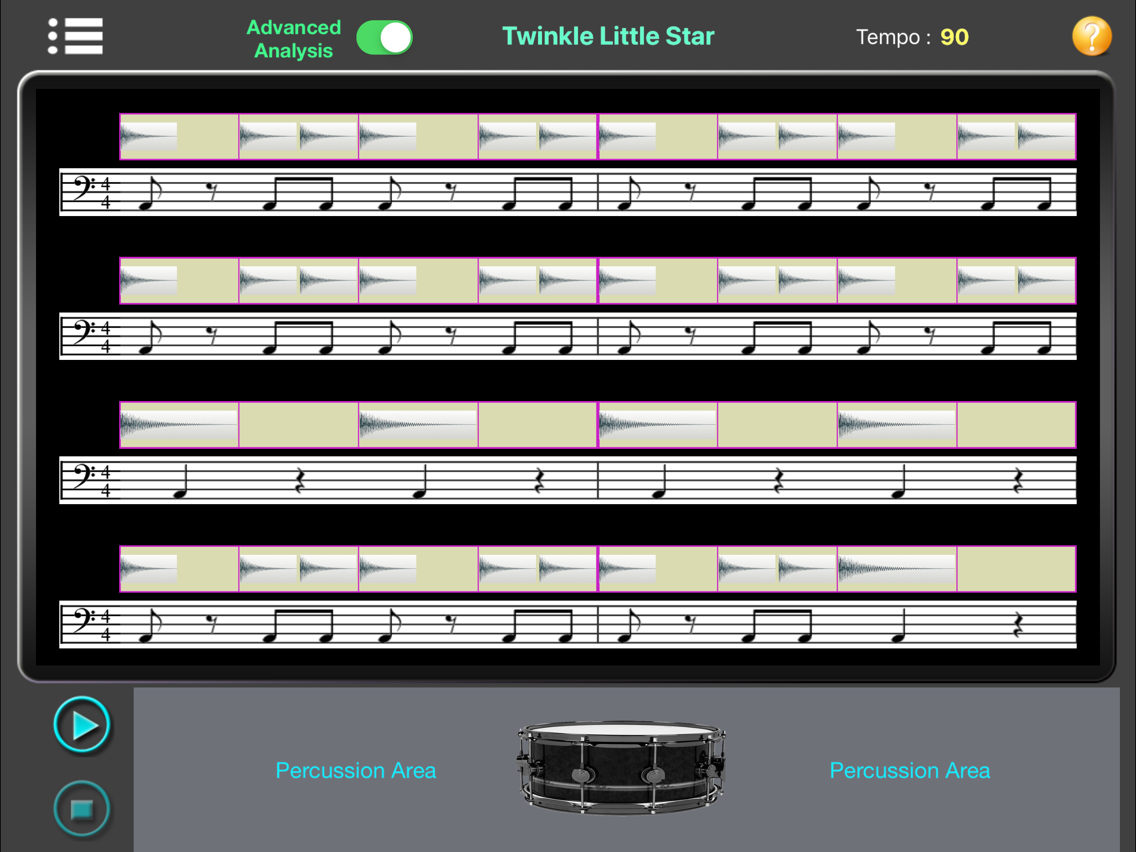Click the Twinkle Little Star title
This screenshot has height=852, width=1136.
(608, 36)
